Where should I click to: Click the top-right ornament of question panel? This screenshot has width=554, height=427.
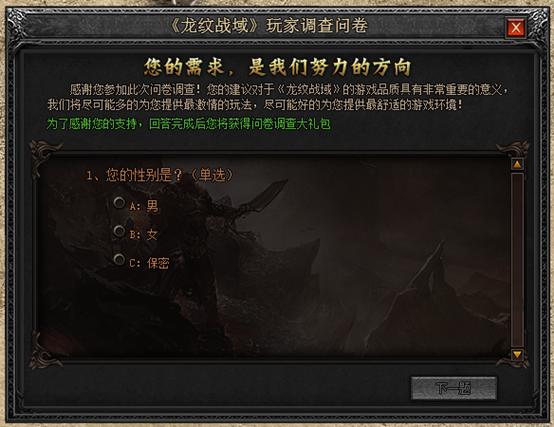coord(512,149)
